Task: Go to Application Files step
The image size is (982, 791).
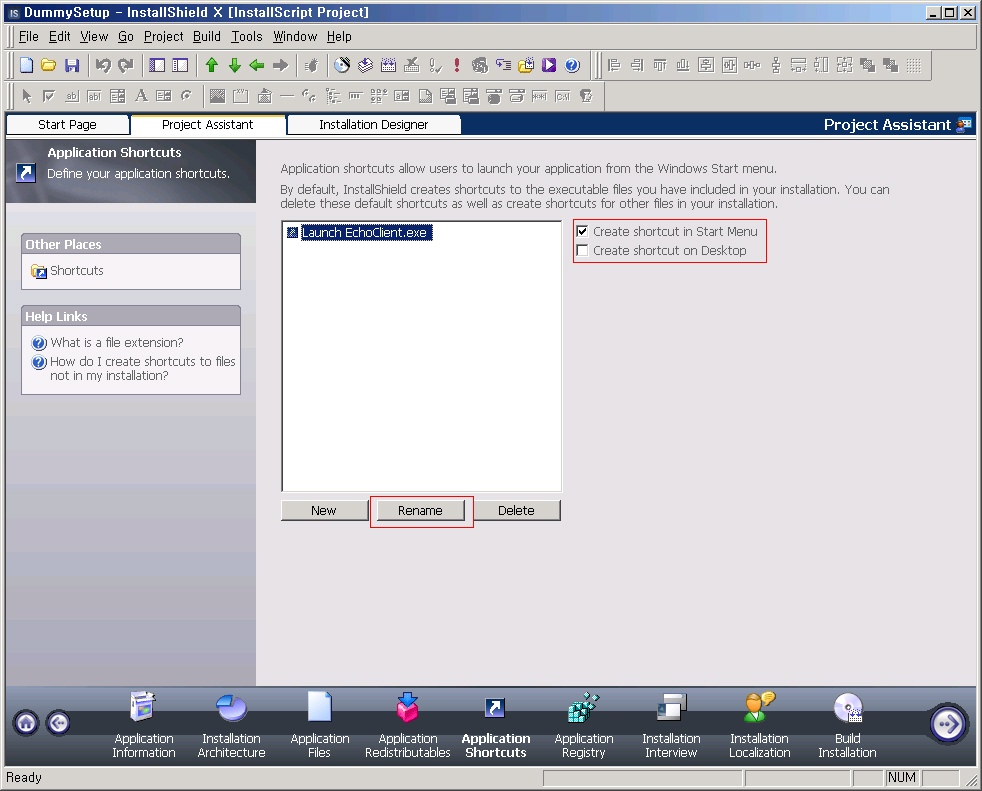Action: (319, 725)
